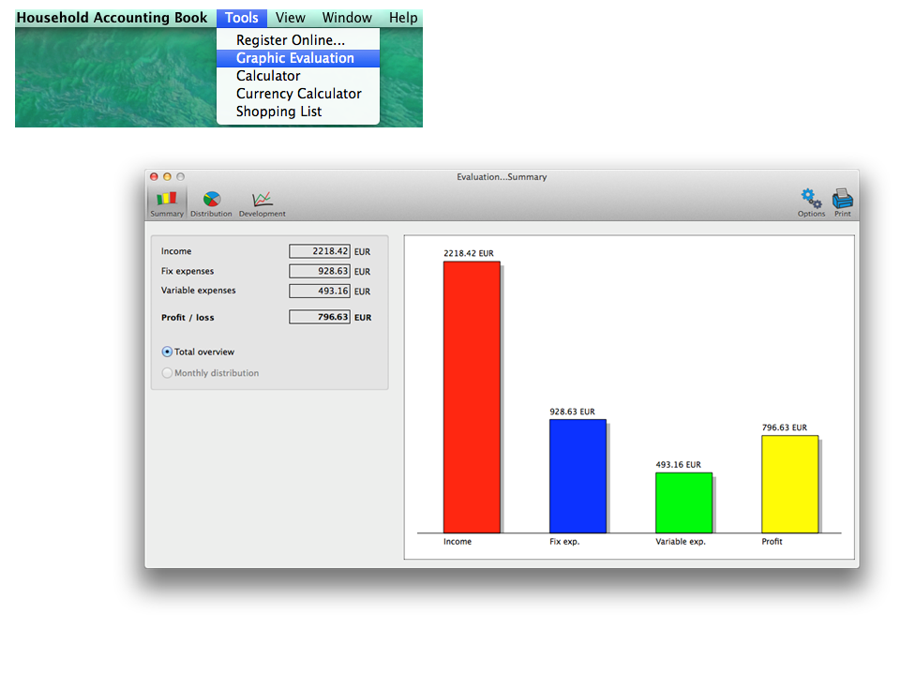The width and height of the screenshot is (900, 675).
Task: Select the Total overview radio button
Action: [167, 352]
